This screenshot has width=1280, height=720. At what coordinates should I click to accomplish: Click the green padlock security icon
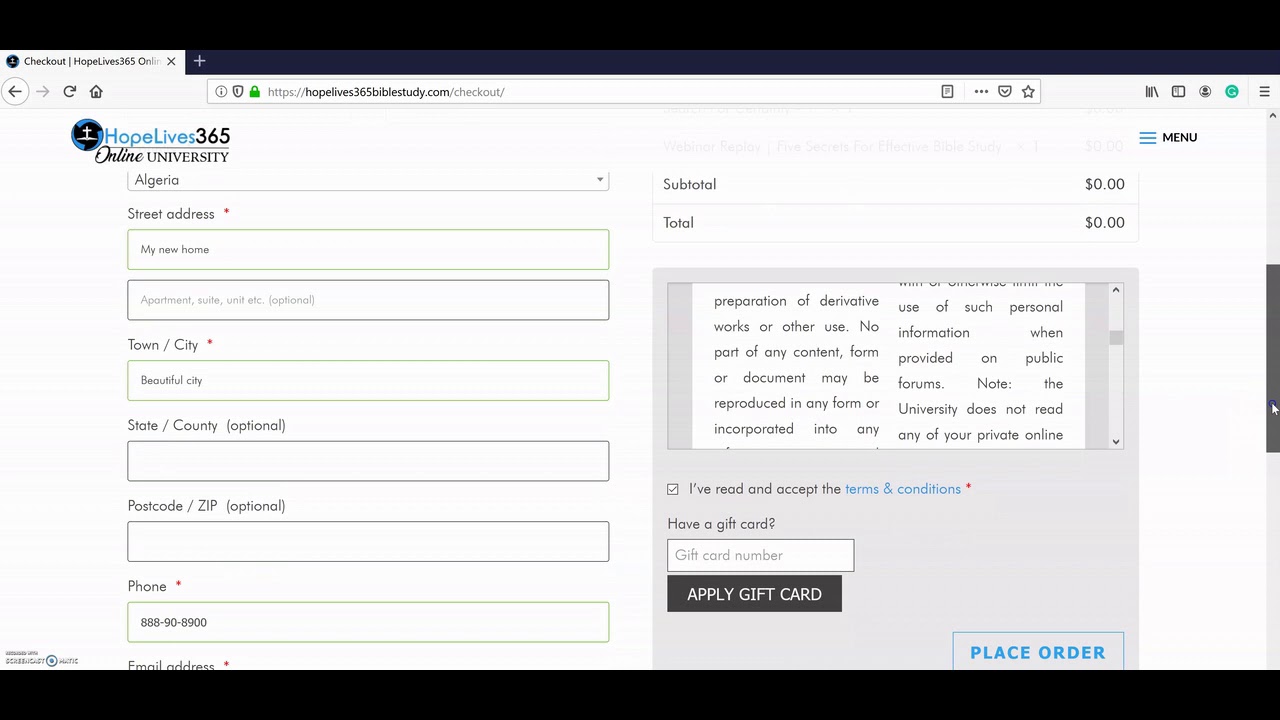pyautogui.click(x=255, y=91)
